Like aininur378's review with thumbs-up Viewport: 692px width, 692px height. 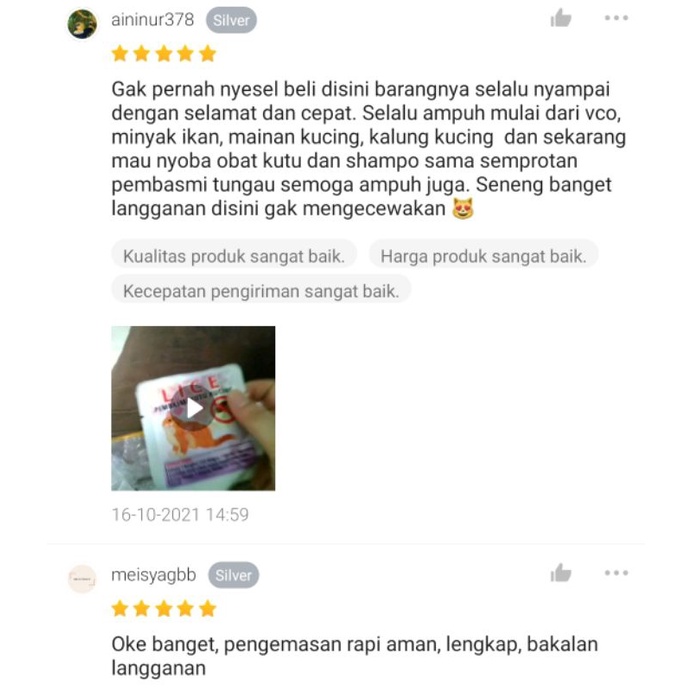tap(560, 18)
